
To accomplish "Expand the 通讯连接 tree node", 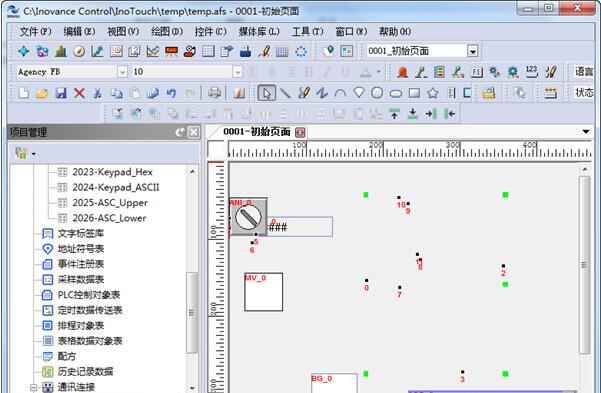I will 34,388.
